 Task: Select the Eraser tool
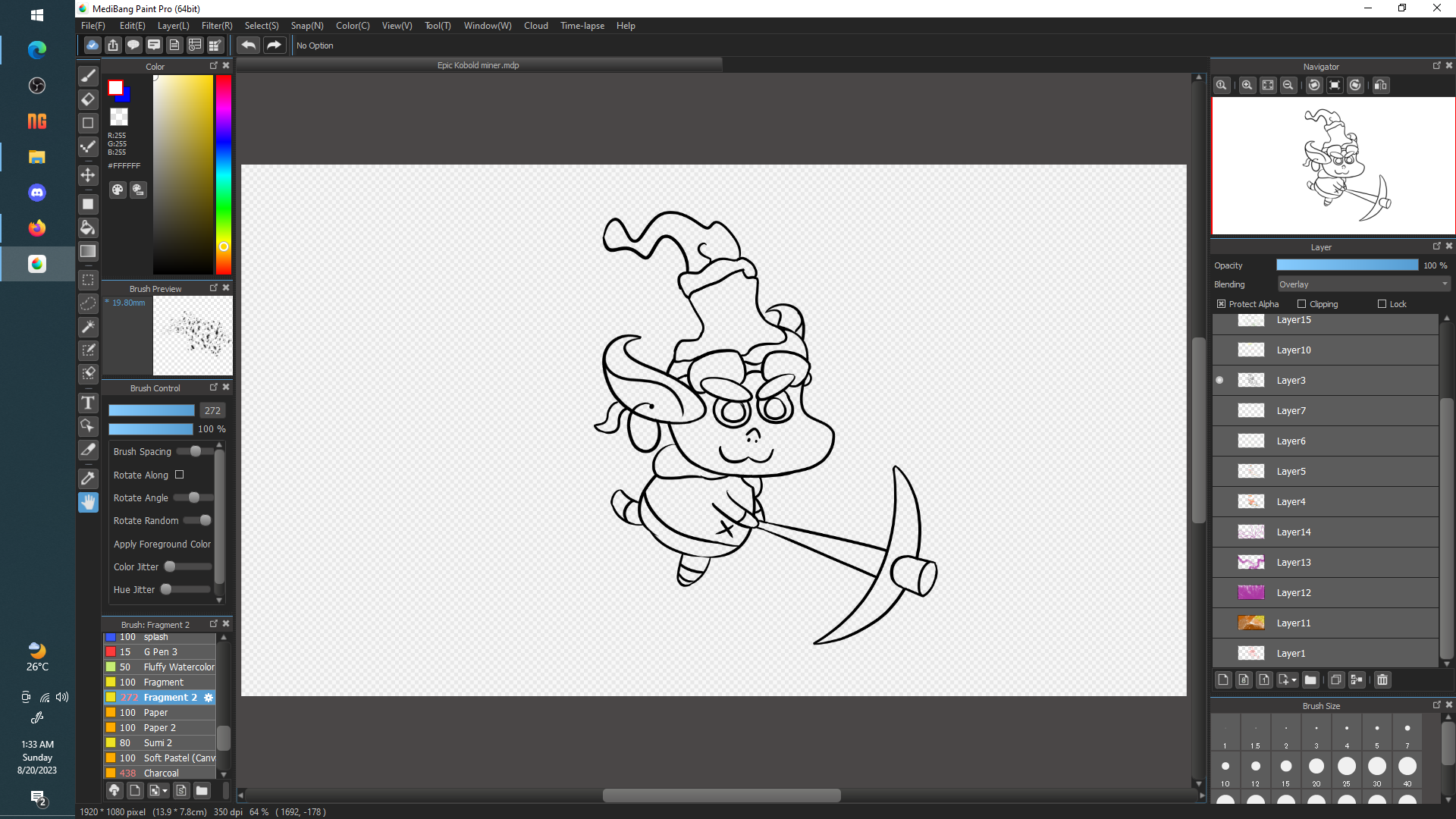click(88, 99)
